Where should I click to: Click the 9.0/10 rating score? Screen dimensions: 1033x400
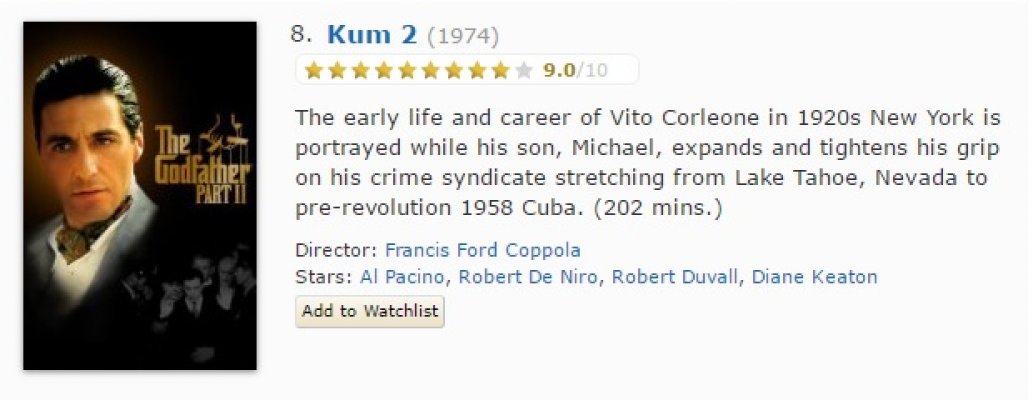click(x=575, y=70)
